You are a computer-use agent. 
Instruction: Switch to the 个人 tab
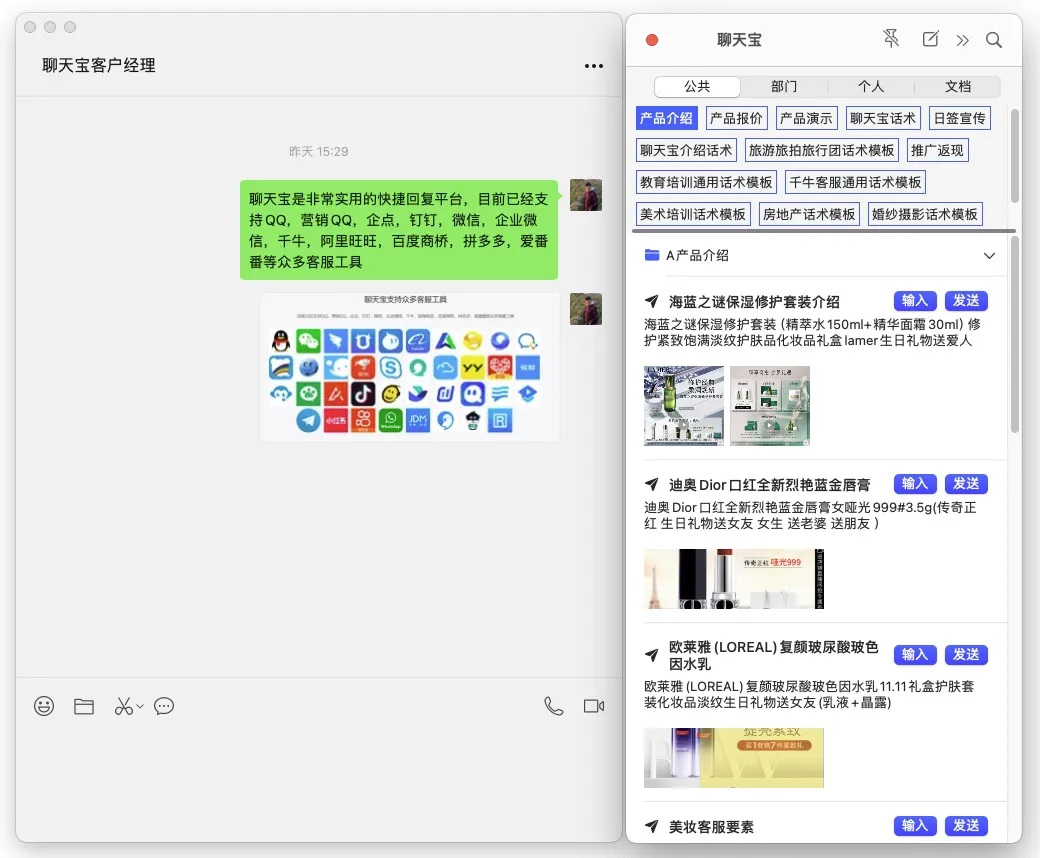coord(871,86)
